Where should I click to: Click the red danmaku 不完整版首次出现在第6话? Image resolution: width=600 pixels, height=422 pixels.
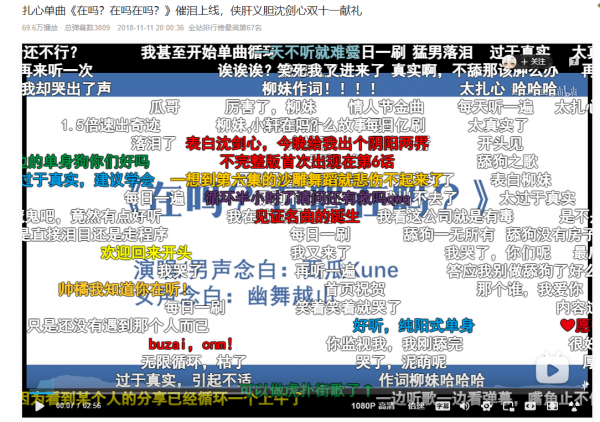[x=307, y=162]
